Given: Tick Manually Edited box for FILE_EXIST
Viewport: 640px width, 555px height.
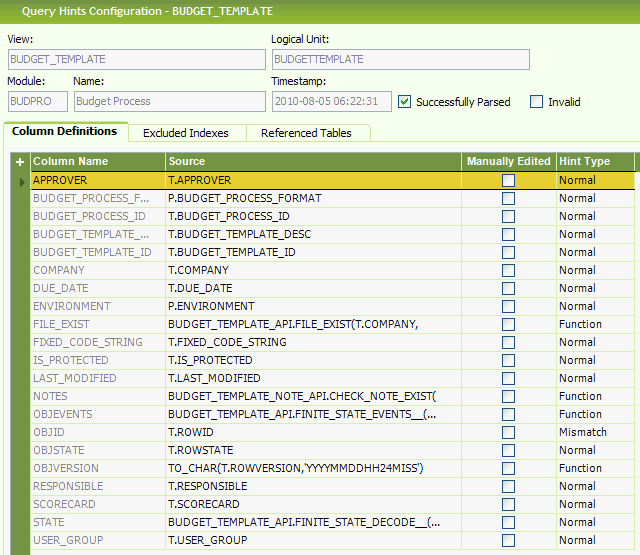Looking at the screenshot, I should pyautogui.click(x=509, y=325).
